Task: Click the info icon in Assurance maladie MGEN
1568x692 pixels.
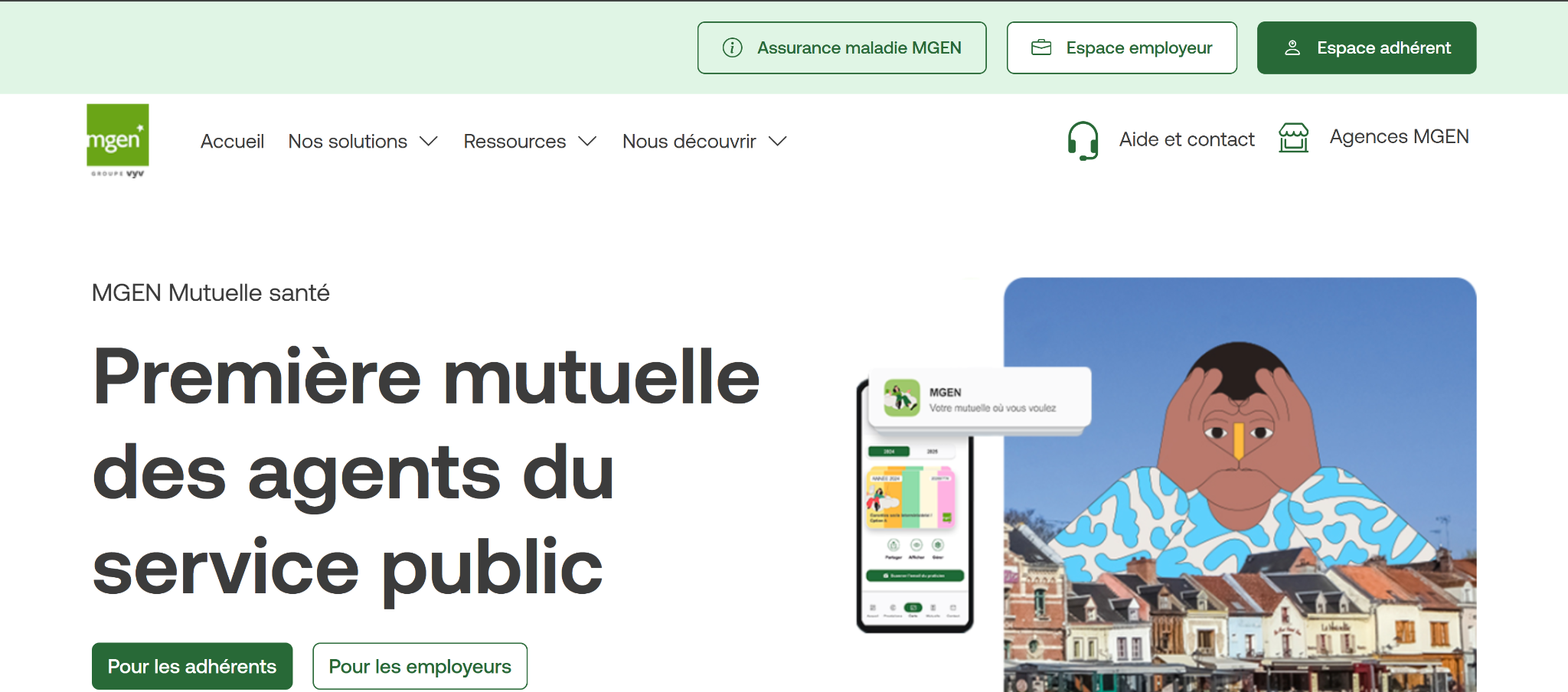Action: (x=733, y=47)
